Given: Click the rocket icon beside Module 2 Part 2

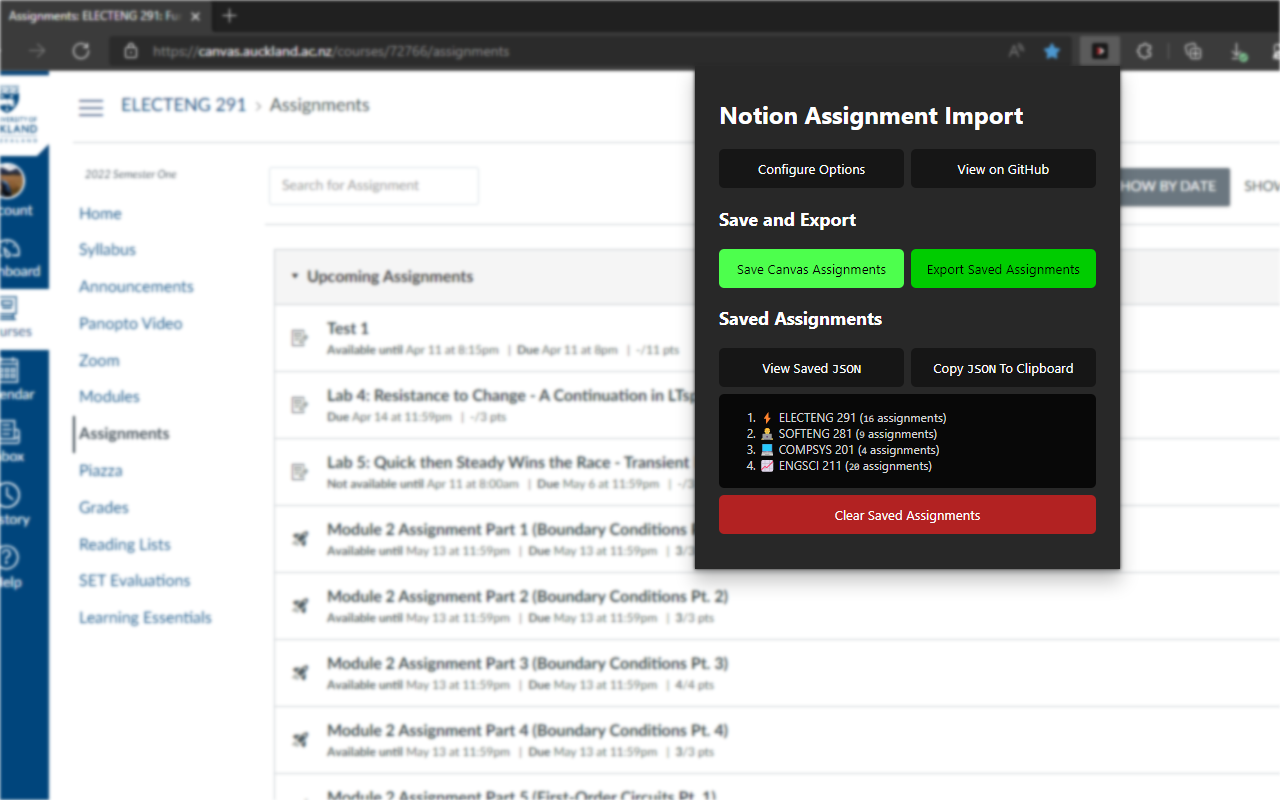Looking at the screenshot, I should [x=299, y=606].
